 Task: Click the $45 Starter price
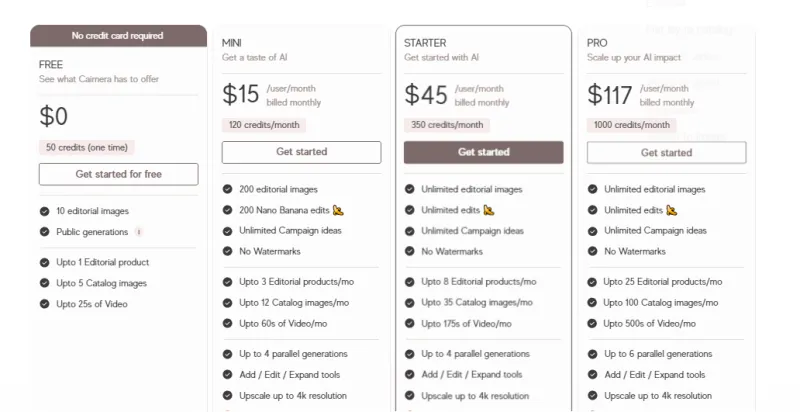pyautogui.click(x=426, y=95)
